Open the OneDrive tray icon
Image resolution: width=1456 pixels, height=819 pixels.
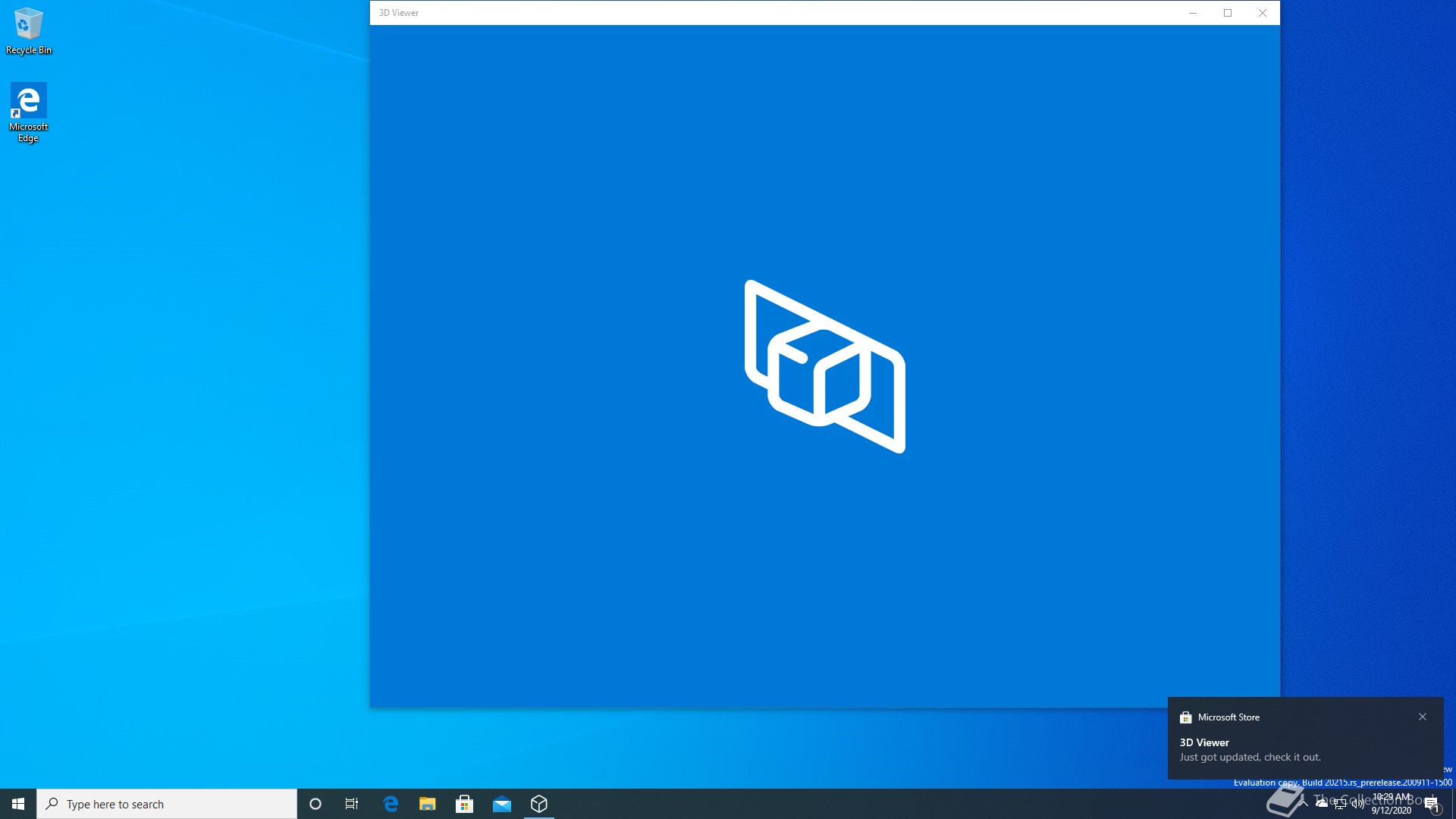(x=1322, y=804)
